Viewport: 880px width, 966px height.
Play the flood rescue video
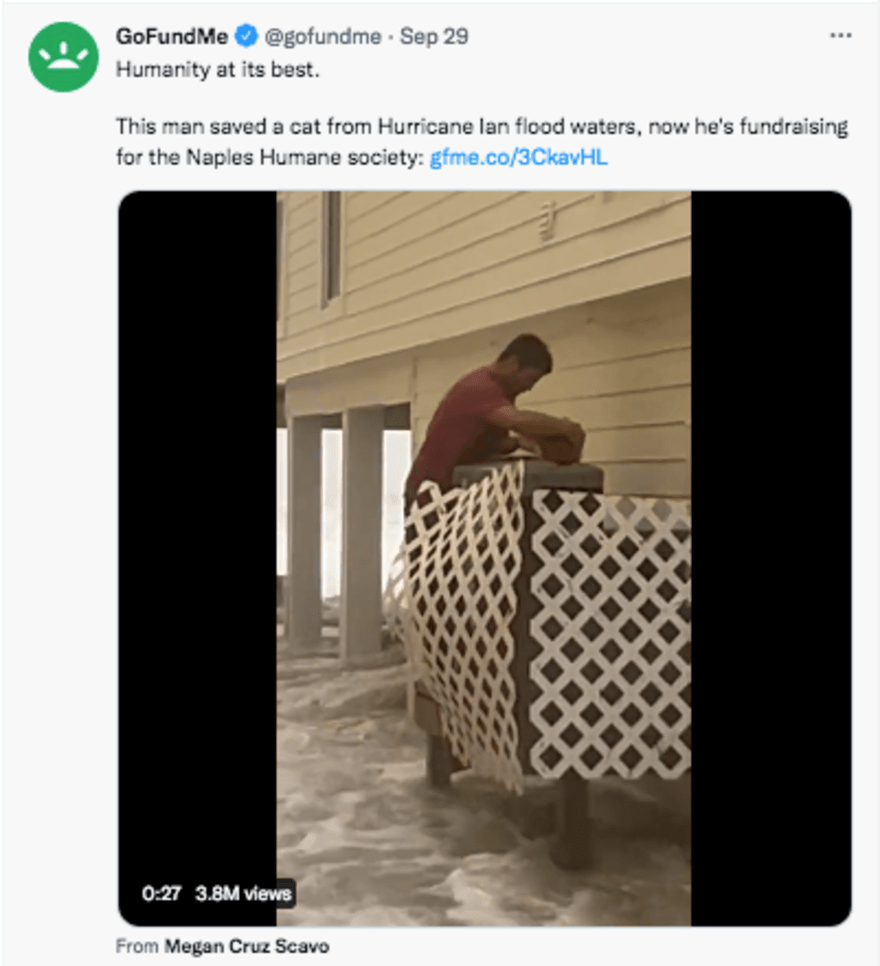(484, 558)
